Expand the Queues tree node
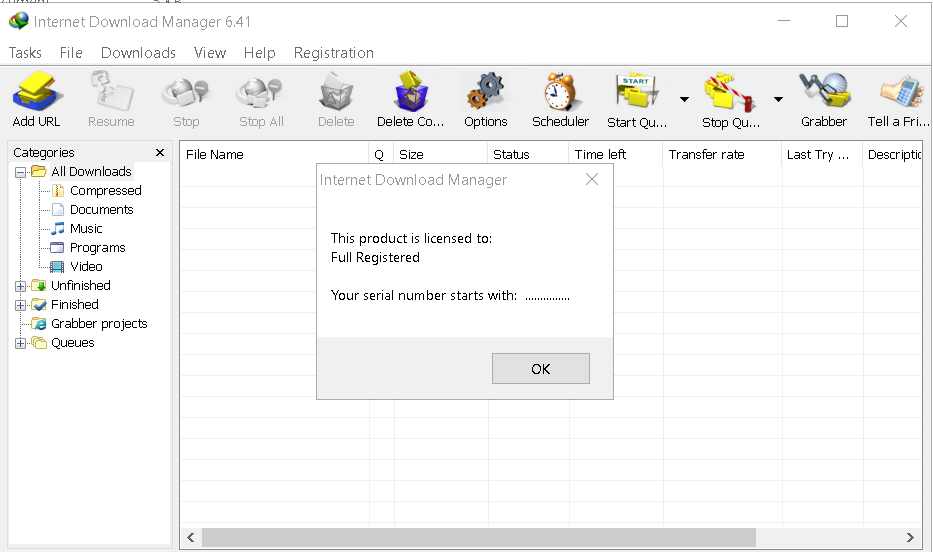Image resolution: width=933 pixels, height=552 pixels. 20,343
